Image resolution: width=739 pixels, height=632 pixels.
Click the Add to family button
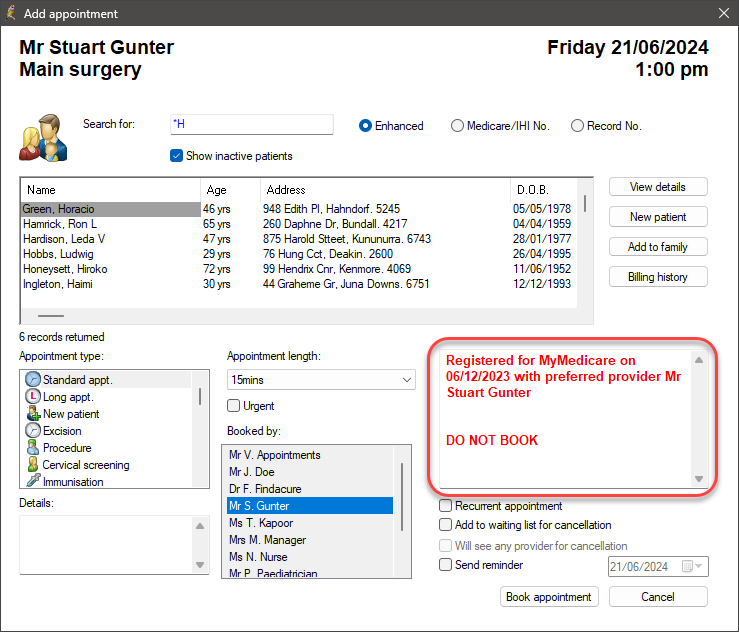658,246
